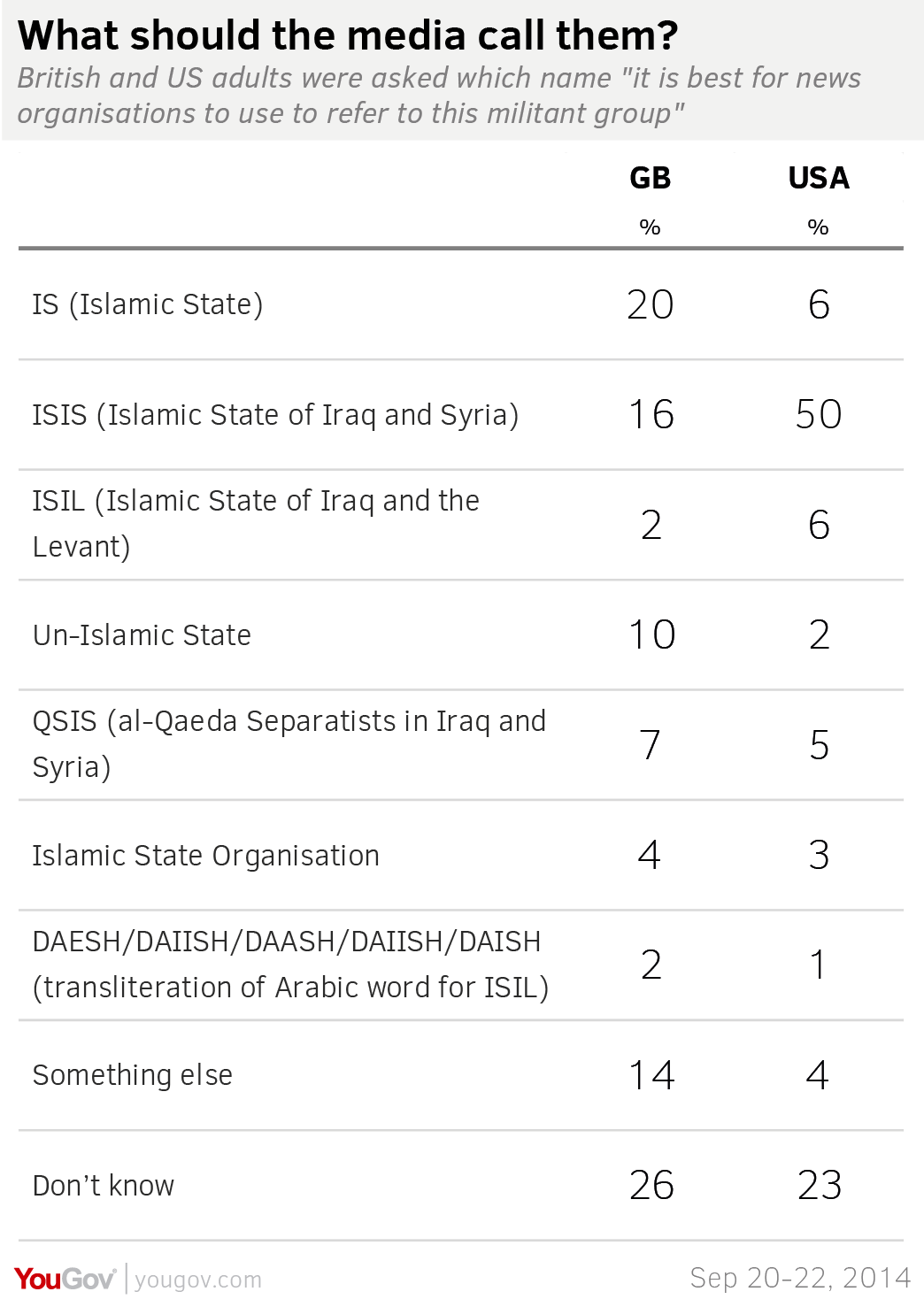Select the ISIL (Islamic State of Iraq and the Levant) label
Image resolution: width=924 pixels, height=1307 pixels.
pos(256,524)
